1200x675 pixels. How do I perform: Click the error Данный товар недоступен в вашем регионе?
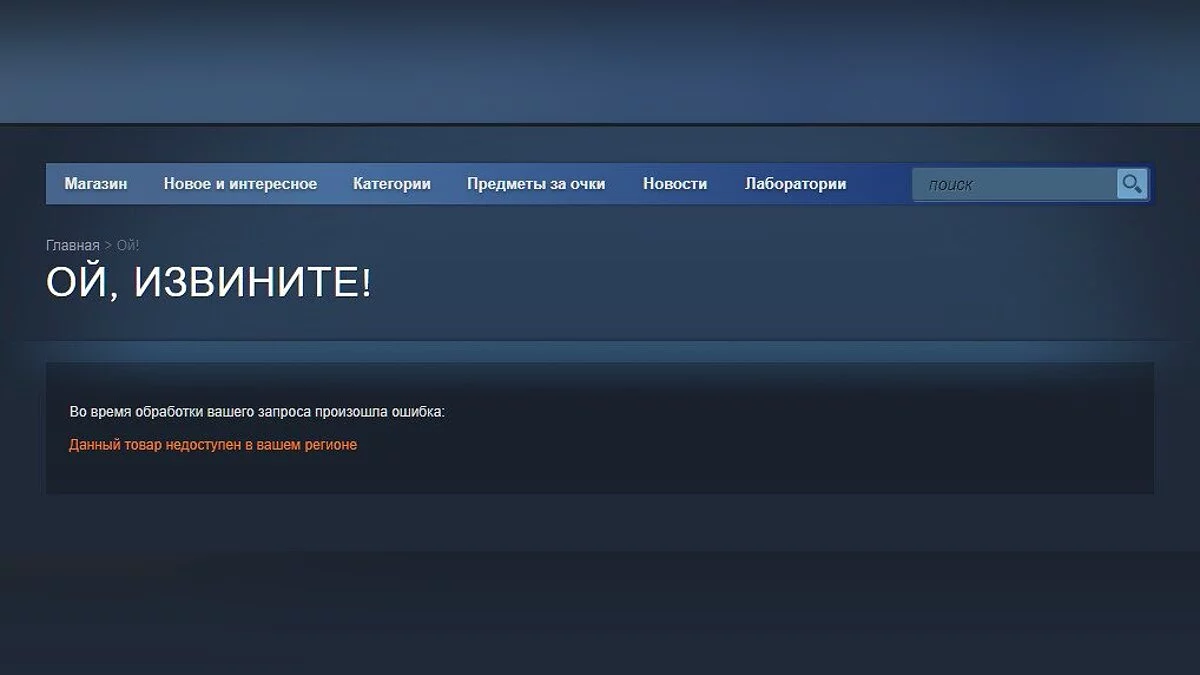click(x=213, y=445)
